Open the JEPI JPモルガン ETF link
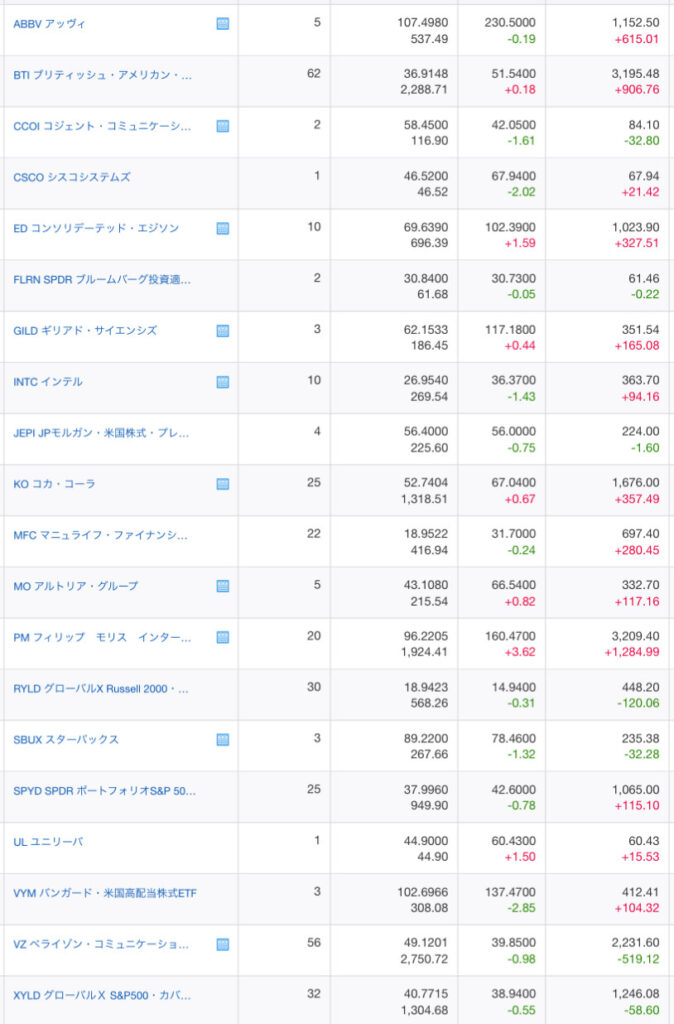Viewport: 674px width, 1024px height. pos(101,433)
